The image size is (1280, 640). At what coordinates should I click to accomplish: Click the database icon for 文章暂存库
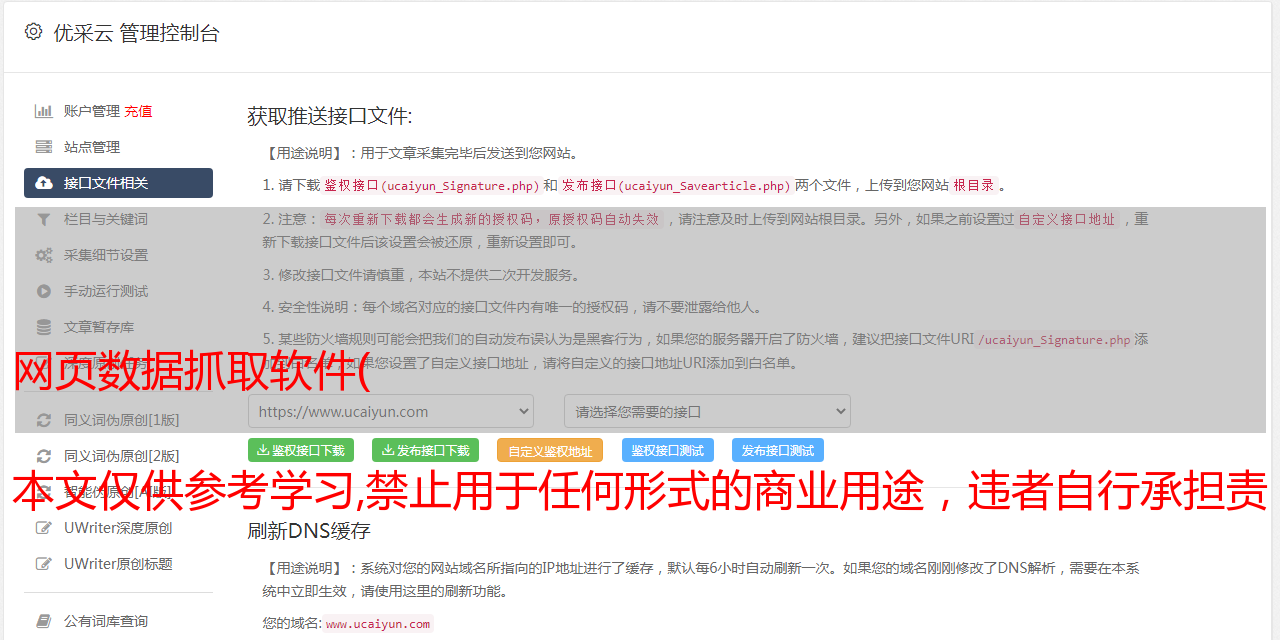click(x=44, y=327)
